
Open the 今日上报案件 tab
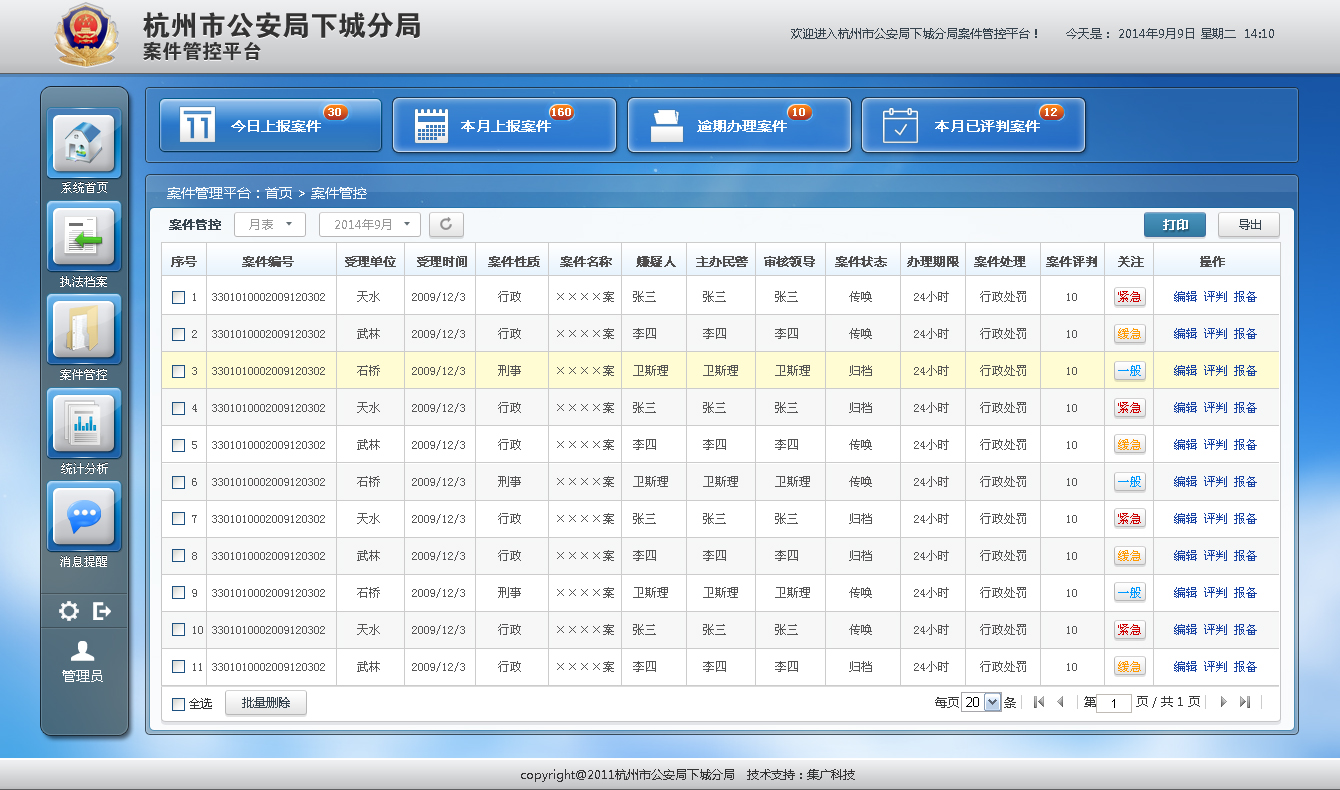pos(271,125)
